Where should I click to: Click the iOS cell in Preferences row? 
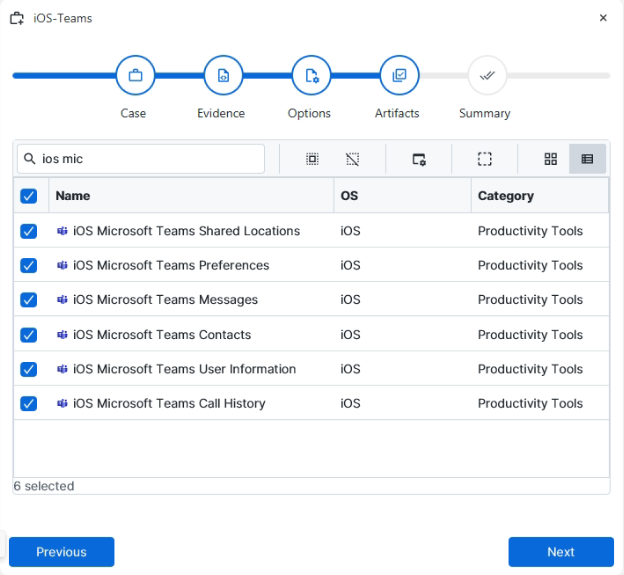click(350, 265)
